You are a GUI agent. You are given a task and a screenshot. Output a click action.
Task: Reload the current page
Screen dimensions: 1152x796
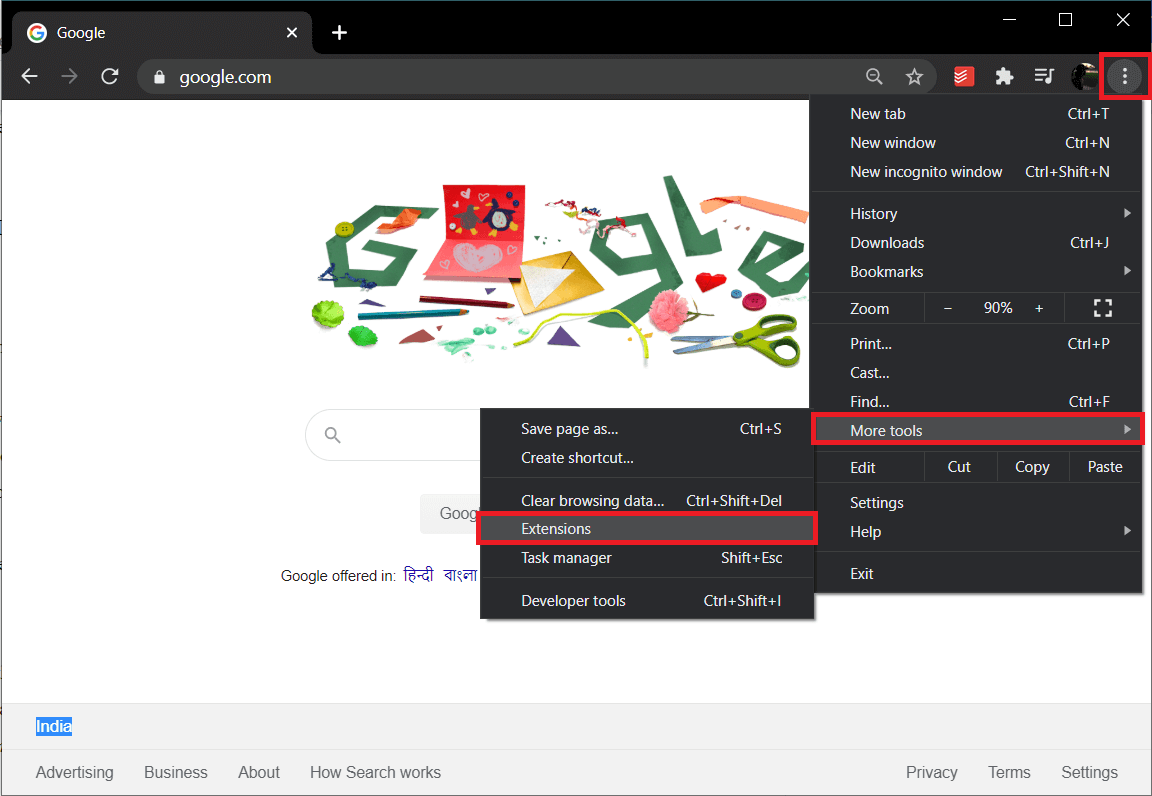pyautogui.click(x=110, y=76)
